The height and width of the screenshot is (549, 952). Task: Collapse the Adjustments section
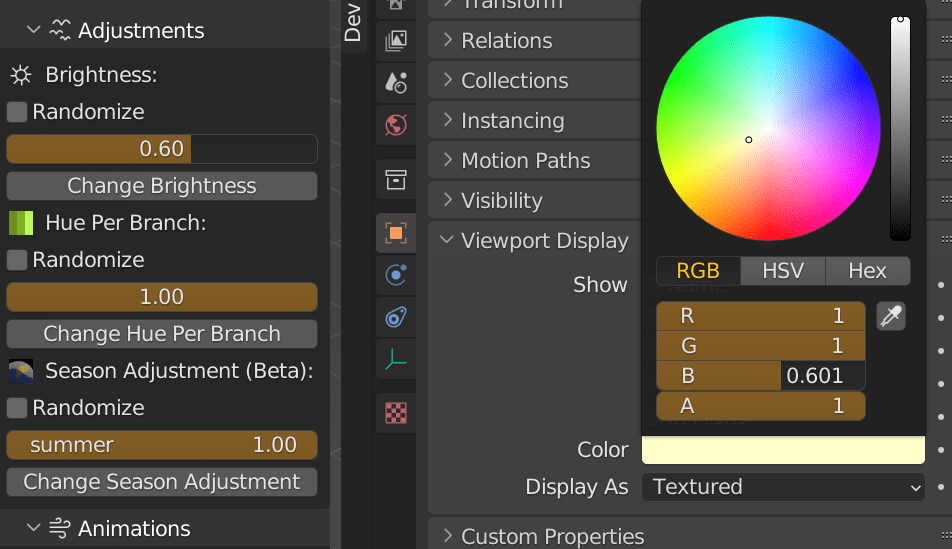point(33,30)
